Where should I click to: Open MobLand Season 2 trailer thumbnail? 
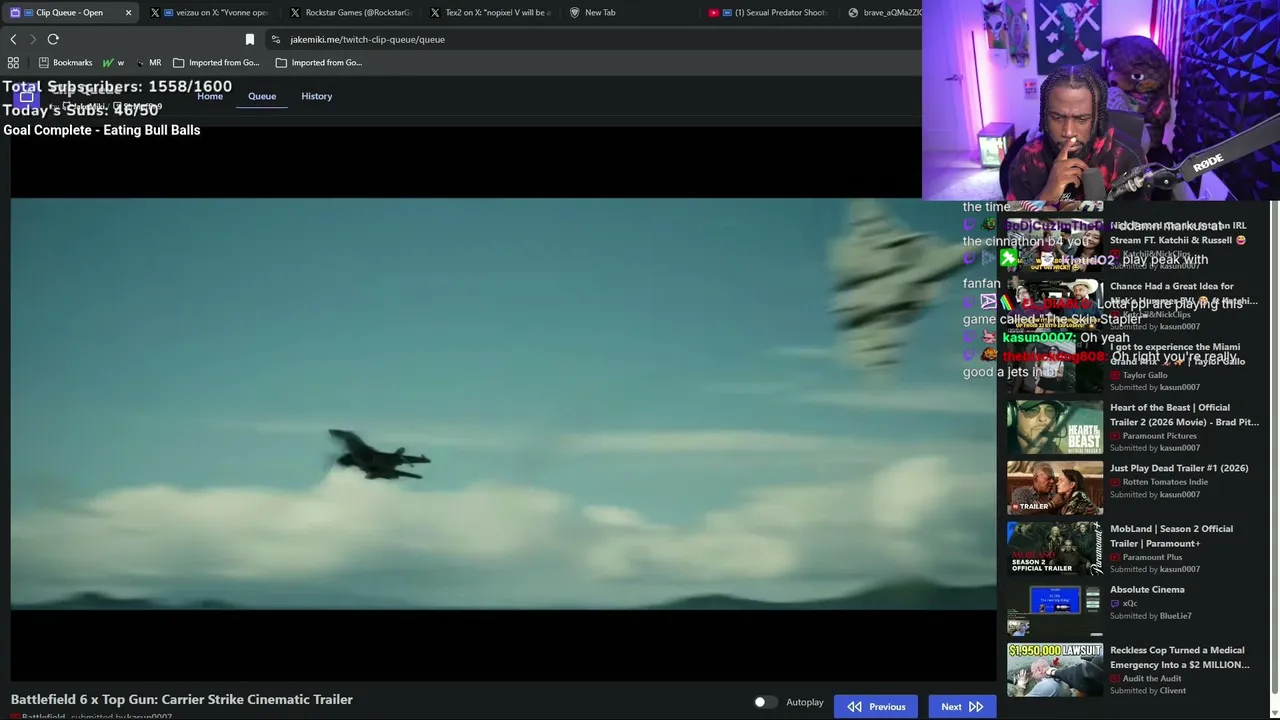coord(1055,549)
